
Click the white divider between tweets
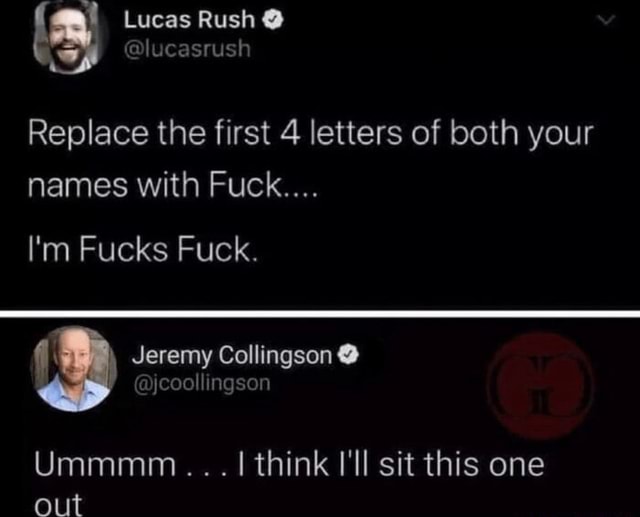(x=320, y=314)
